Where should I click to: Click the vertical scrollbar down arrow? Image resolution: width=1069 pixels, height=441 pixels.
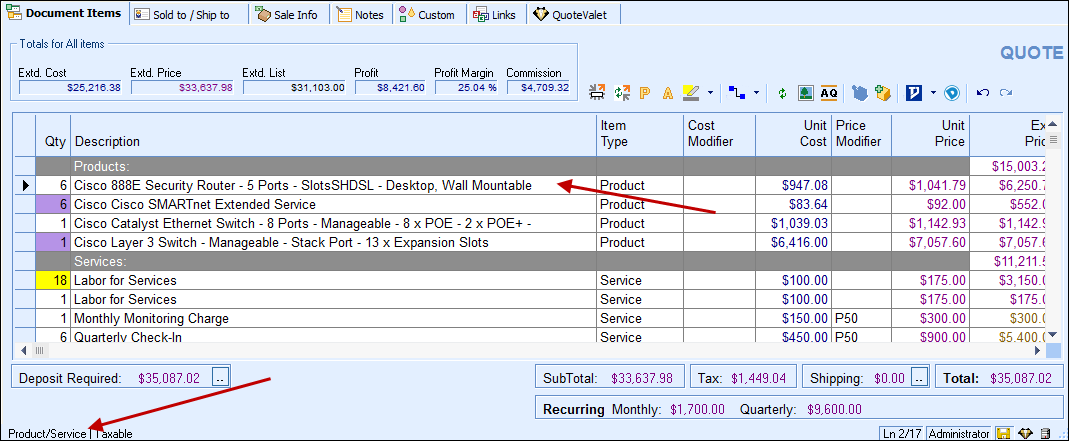[x=1053, y=335]
